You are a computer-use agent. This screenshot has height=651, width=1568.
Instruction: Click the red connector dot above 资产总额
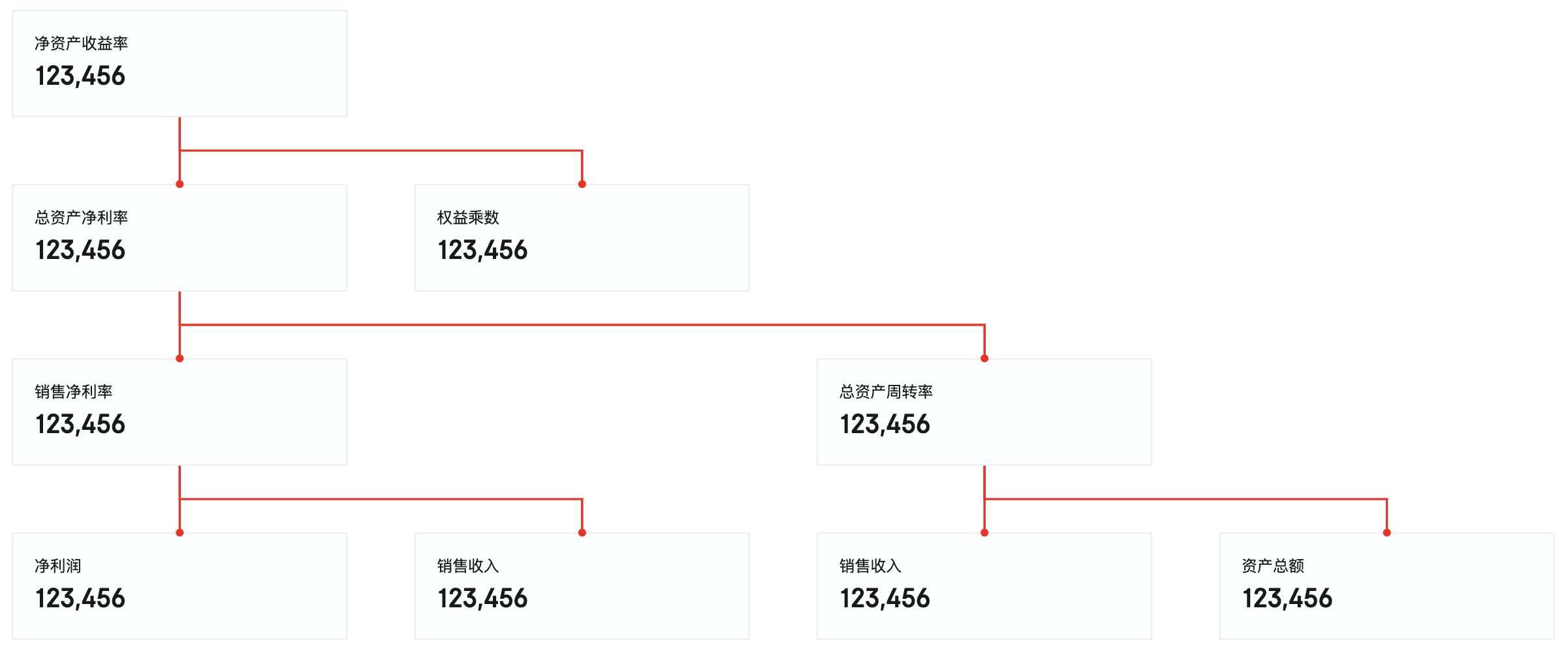1387,533
